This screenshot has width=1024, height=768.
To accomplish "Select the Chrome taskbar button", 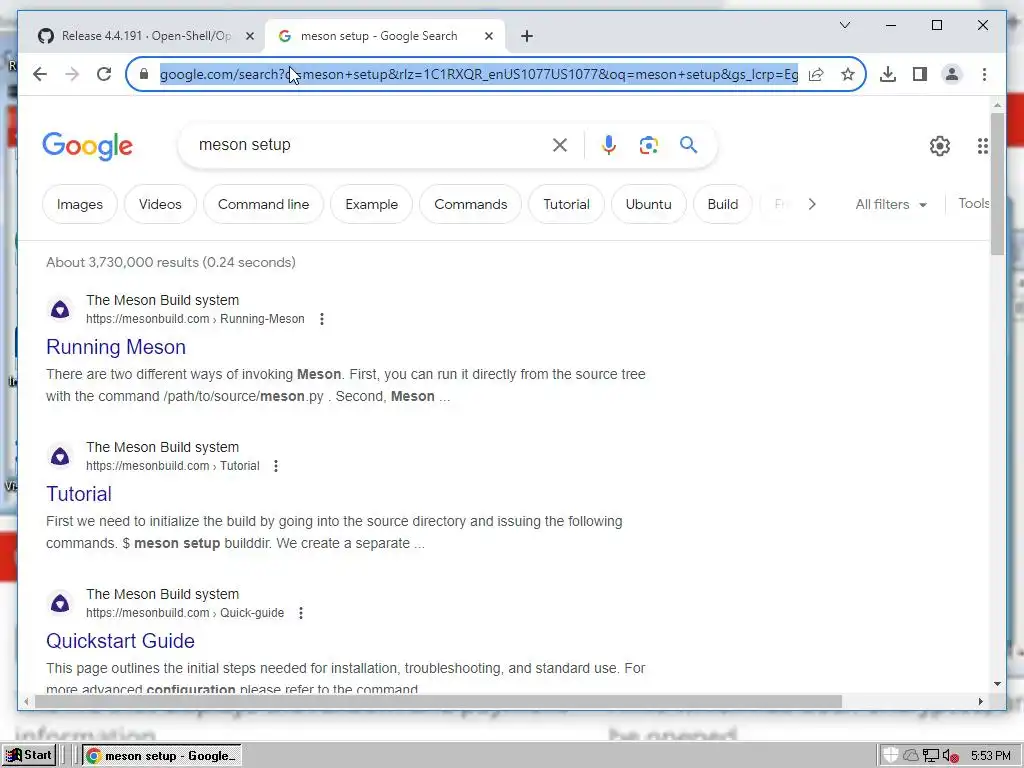I will coord(162,756).
